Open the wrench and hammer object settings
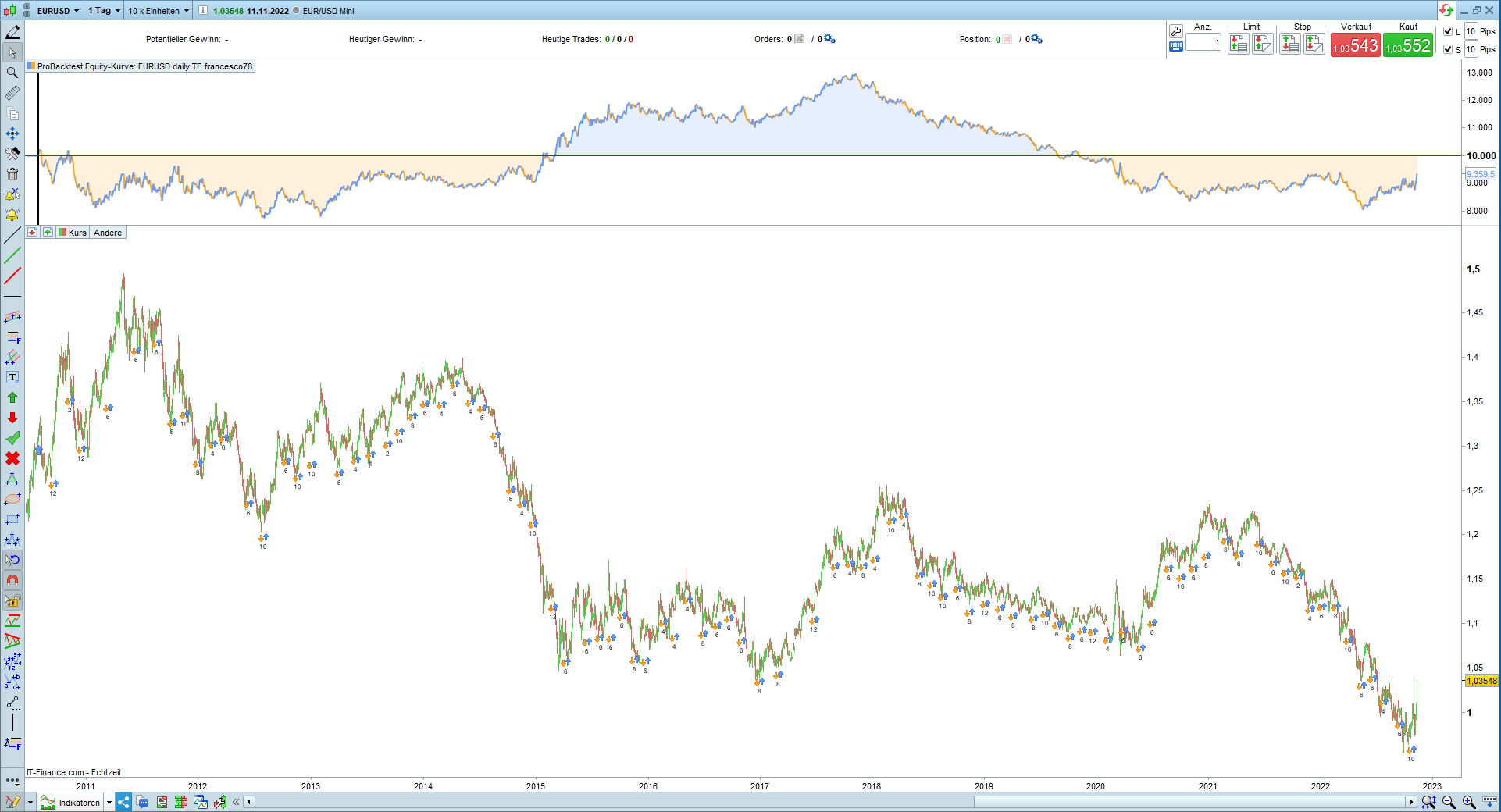 (x=12, y=154)
